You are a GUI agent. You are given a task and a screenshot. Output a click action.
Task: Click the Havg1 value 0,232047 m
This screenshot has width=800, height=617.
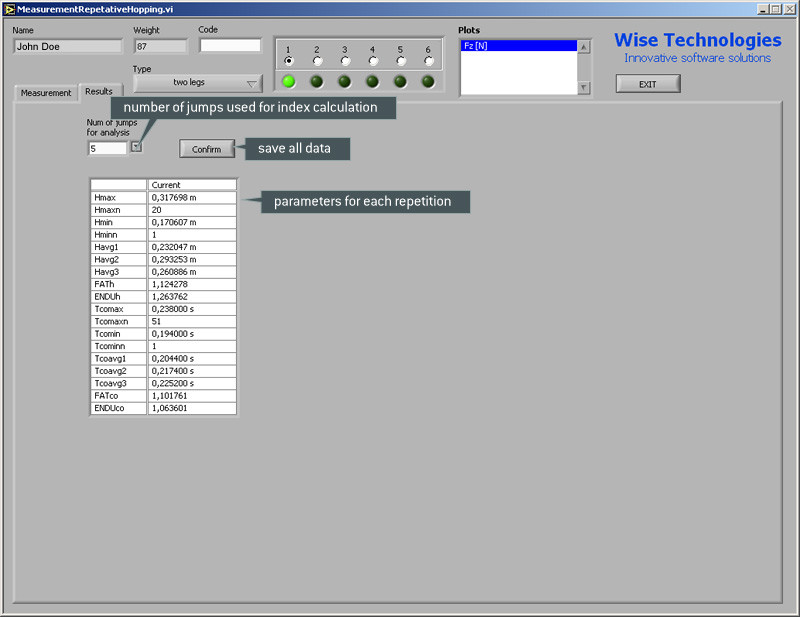(192, 247)
